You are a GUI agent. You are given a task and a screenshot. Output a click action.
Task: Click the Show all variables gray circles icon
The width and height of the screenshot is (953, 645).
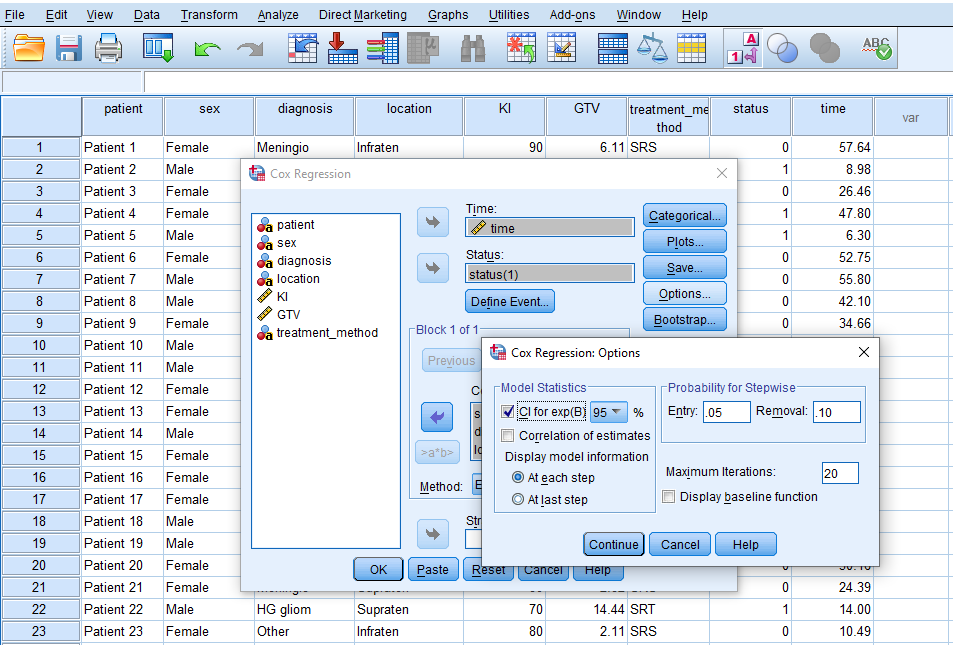(825, 49)
